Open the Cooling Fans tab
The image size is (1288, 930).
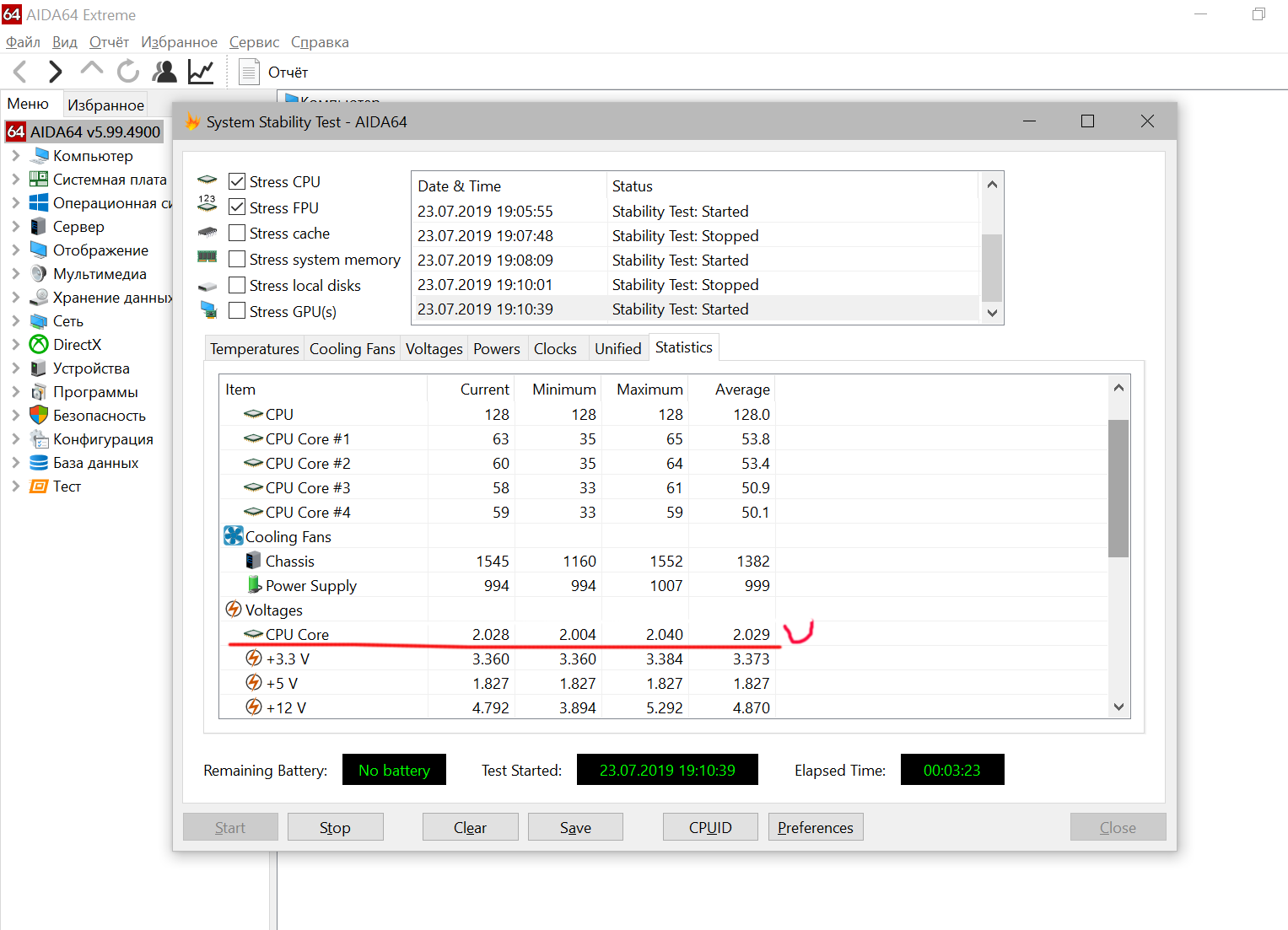pyautogui.click(x=353, y=348)
